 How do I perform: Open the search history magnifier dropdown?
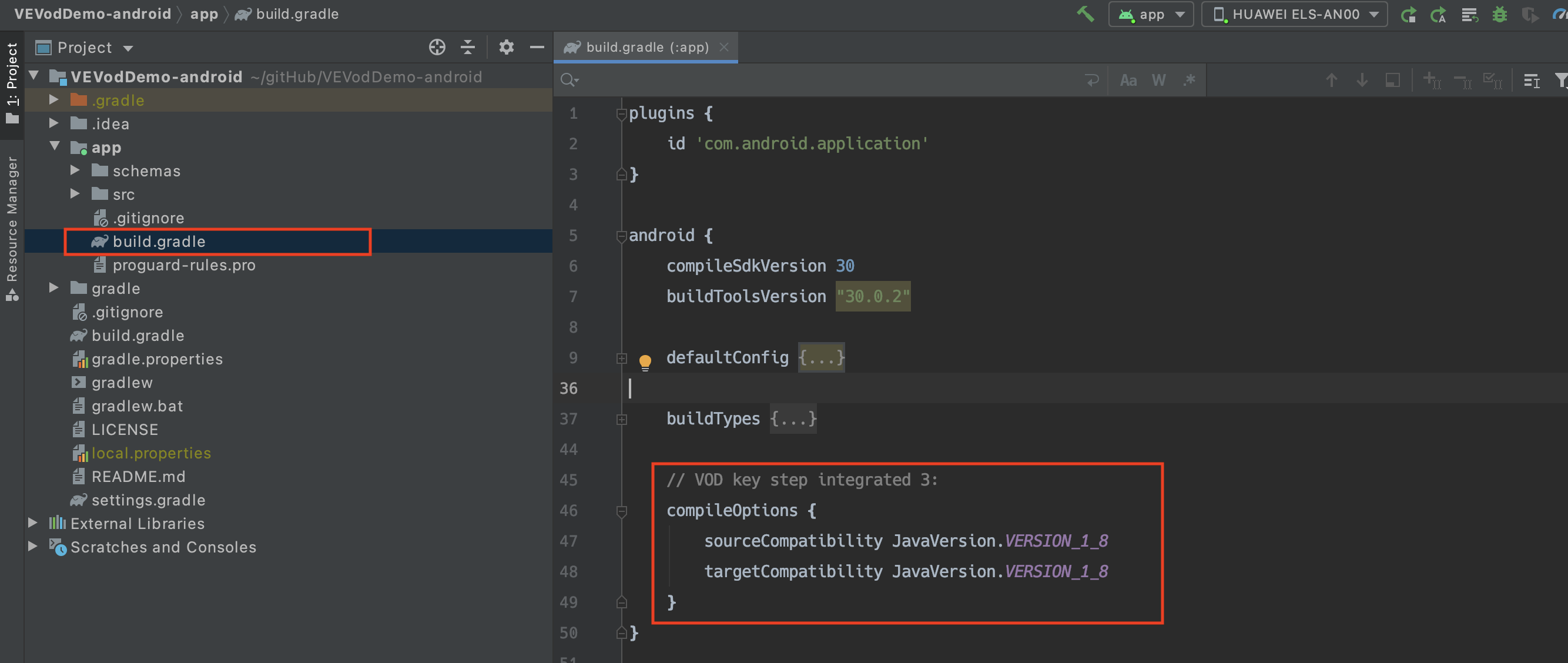click(x=570, y=80)
